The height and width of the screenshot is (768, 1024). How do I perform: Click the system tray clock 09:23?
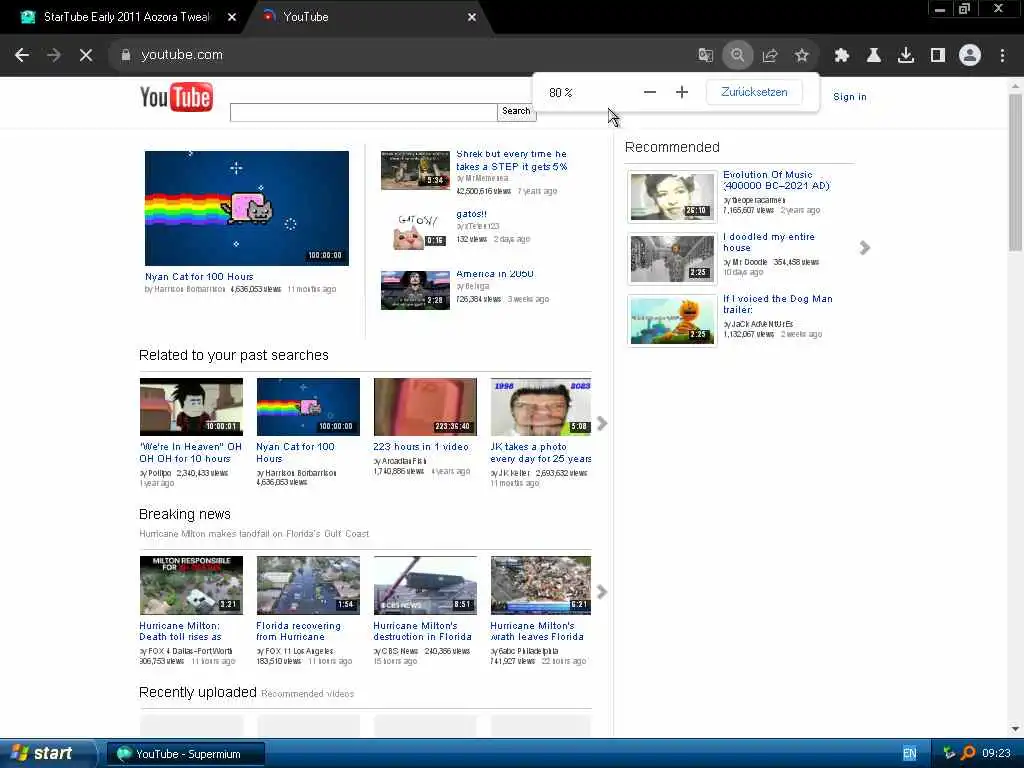point(996,754)
